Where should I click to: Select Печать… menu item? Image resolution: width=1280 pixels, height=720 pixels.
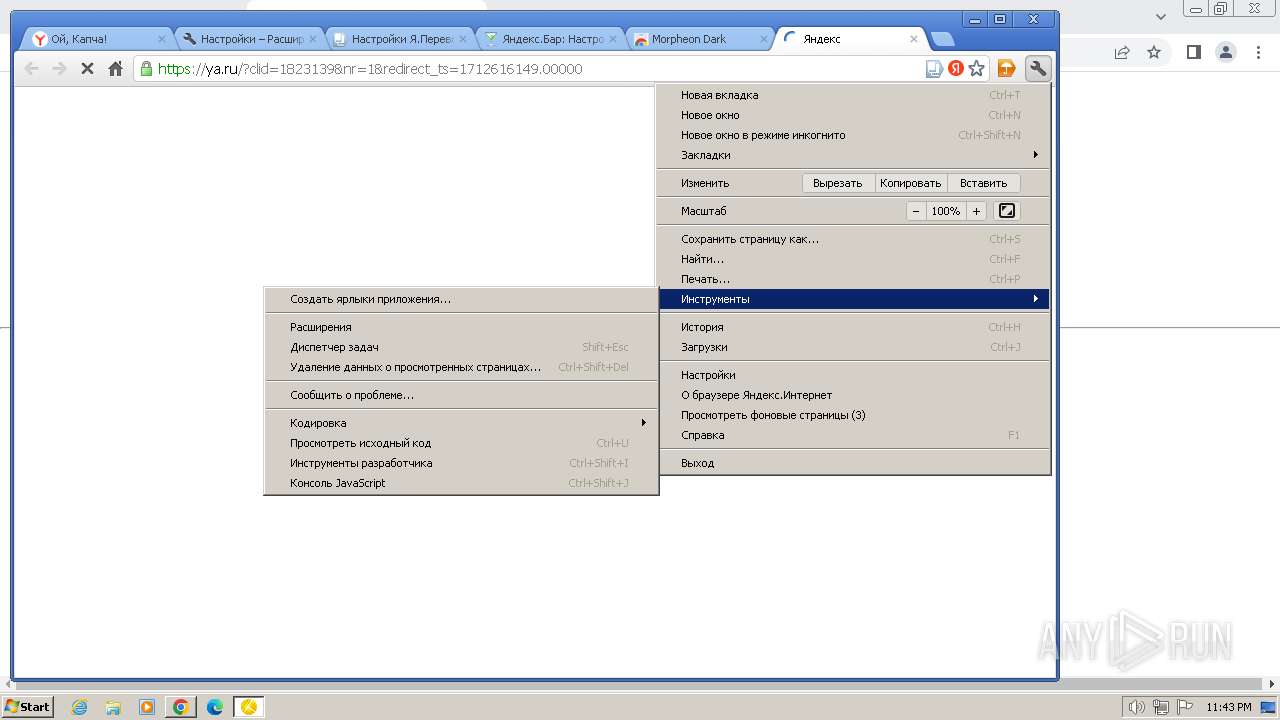click(x=854, y=279)
